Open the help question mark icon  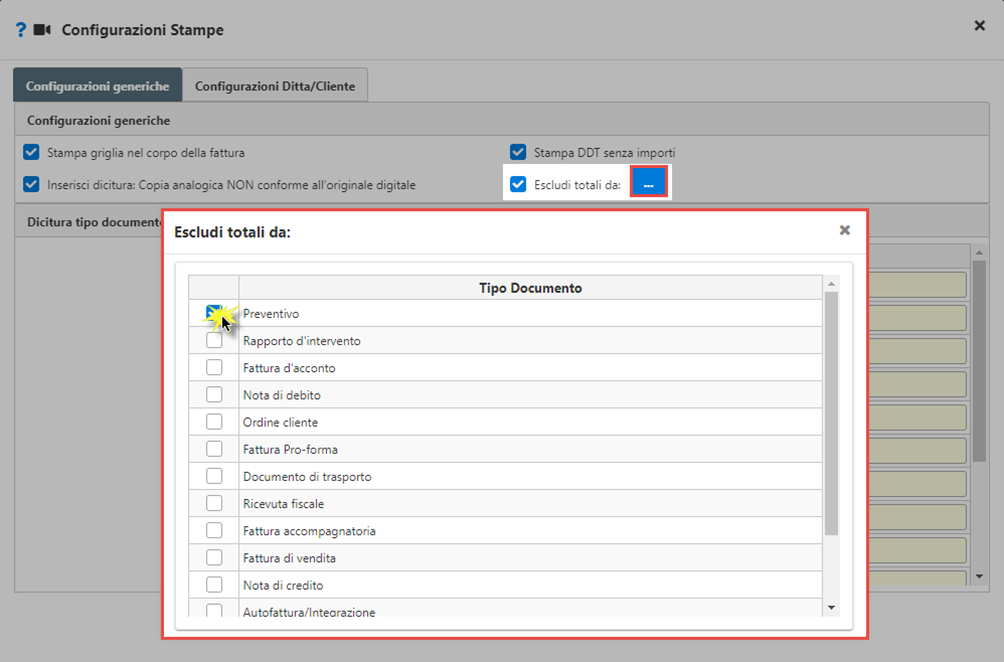point(21,30)
